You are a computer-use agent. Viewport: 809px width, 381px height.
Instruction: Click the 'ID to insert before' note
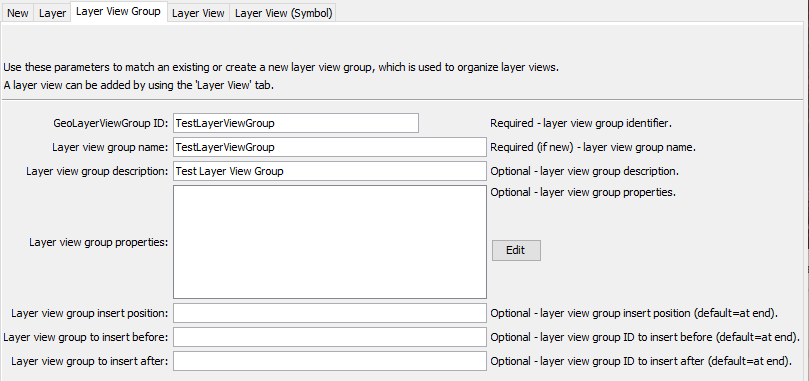(x=645, y=337)
